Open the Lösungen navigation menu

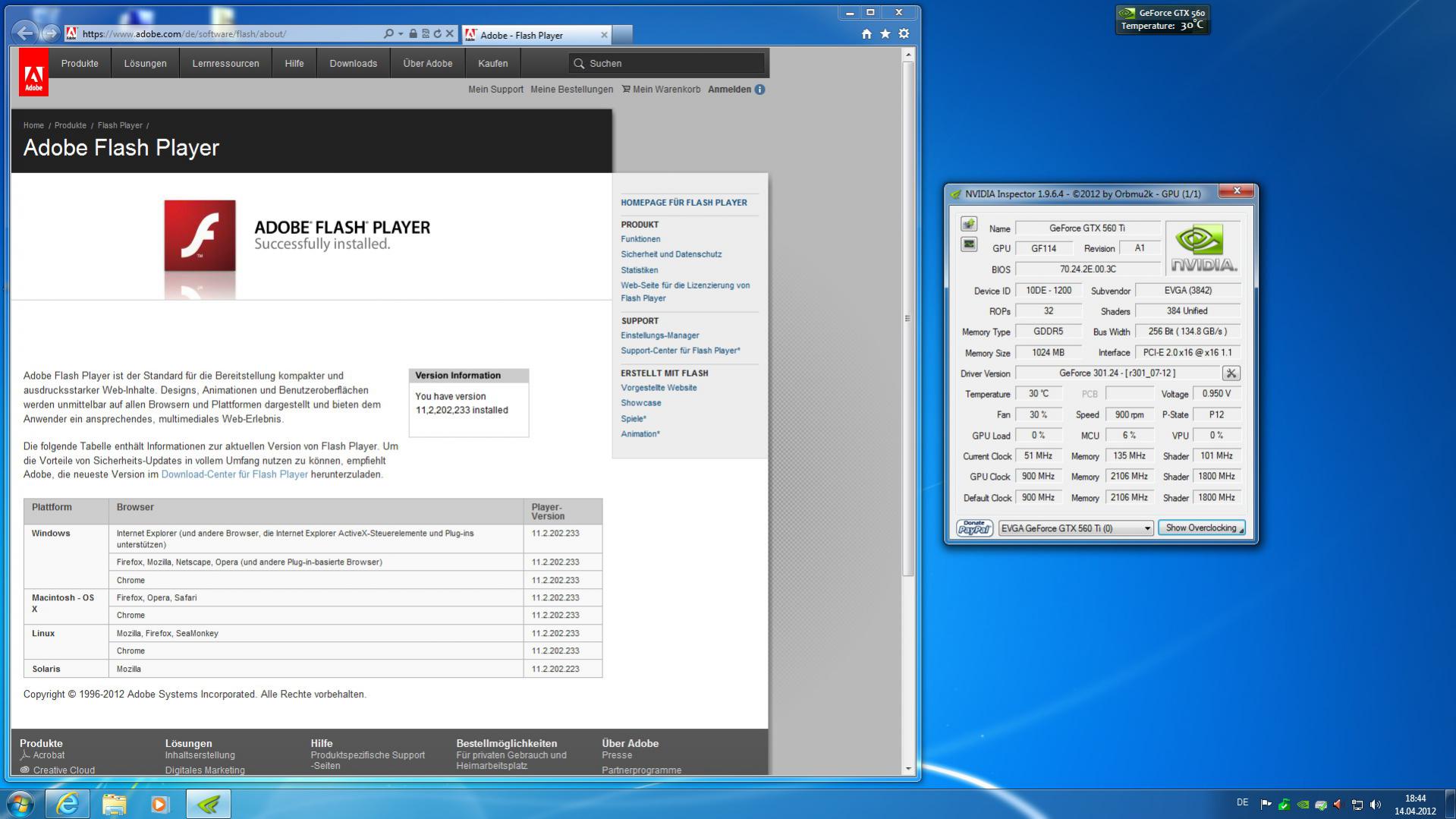tap(145, 64)
